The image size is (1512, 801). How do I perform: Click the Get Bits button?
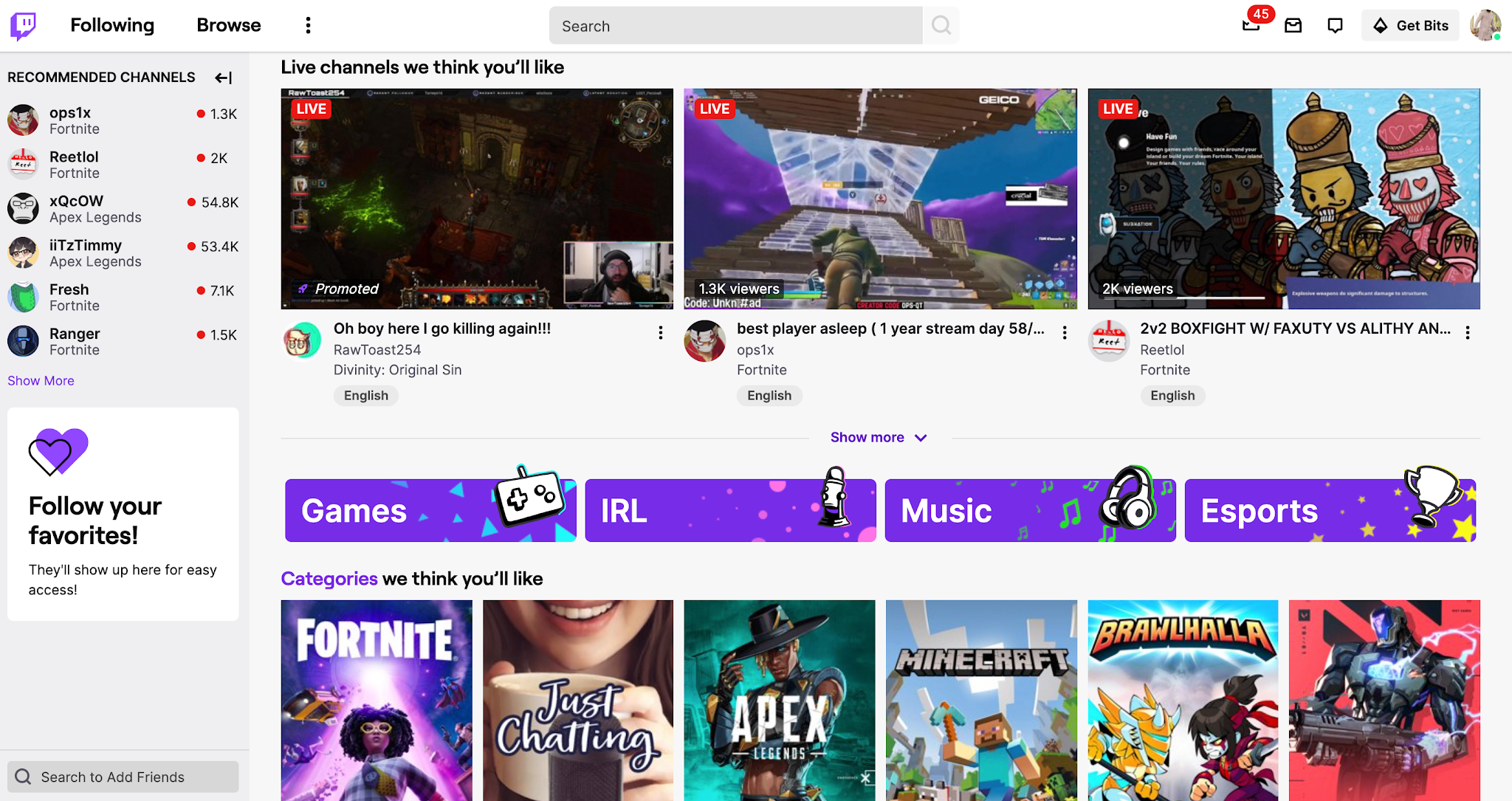(1410, 26)
